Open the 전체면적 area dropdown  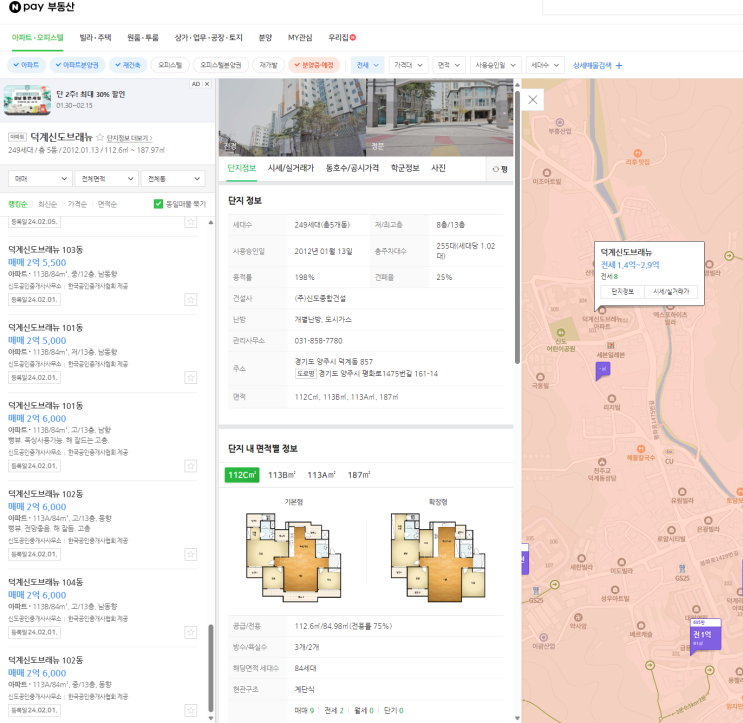[105, 179]
